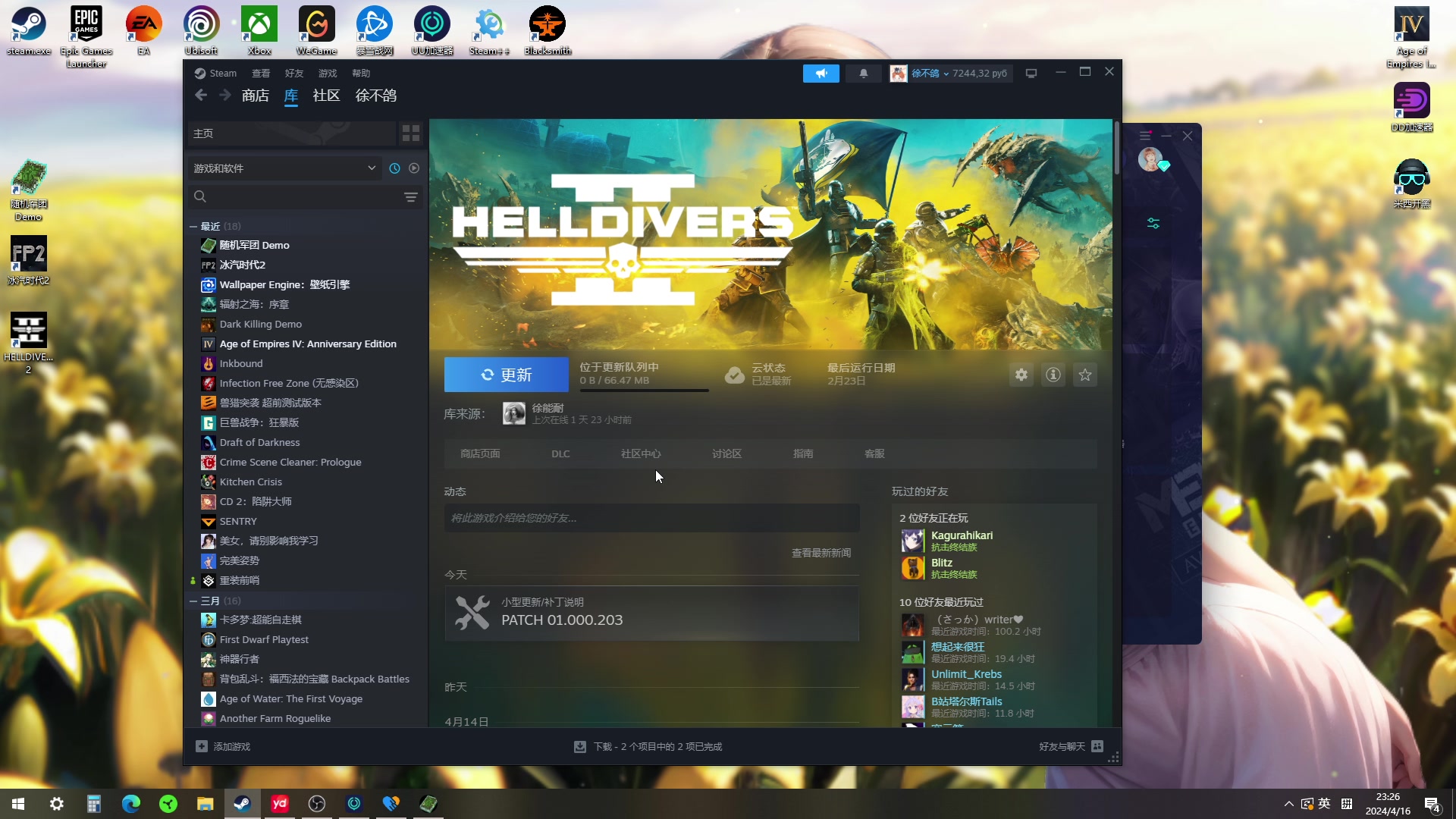Click the 主页 home bar
Screen dimensions: 1456x819
[292, 133]
